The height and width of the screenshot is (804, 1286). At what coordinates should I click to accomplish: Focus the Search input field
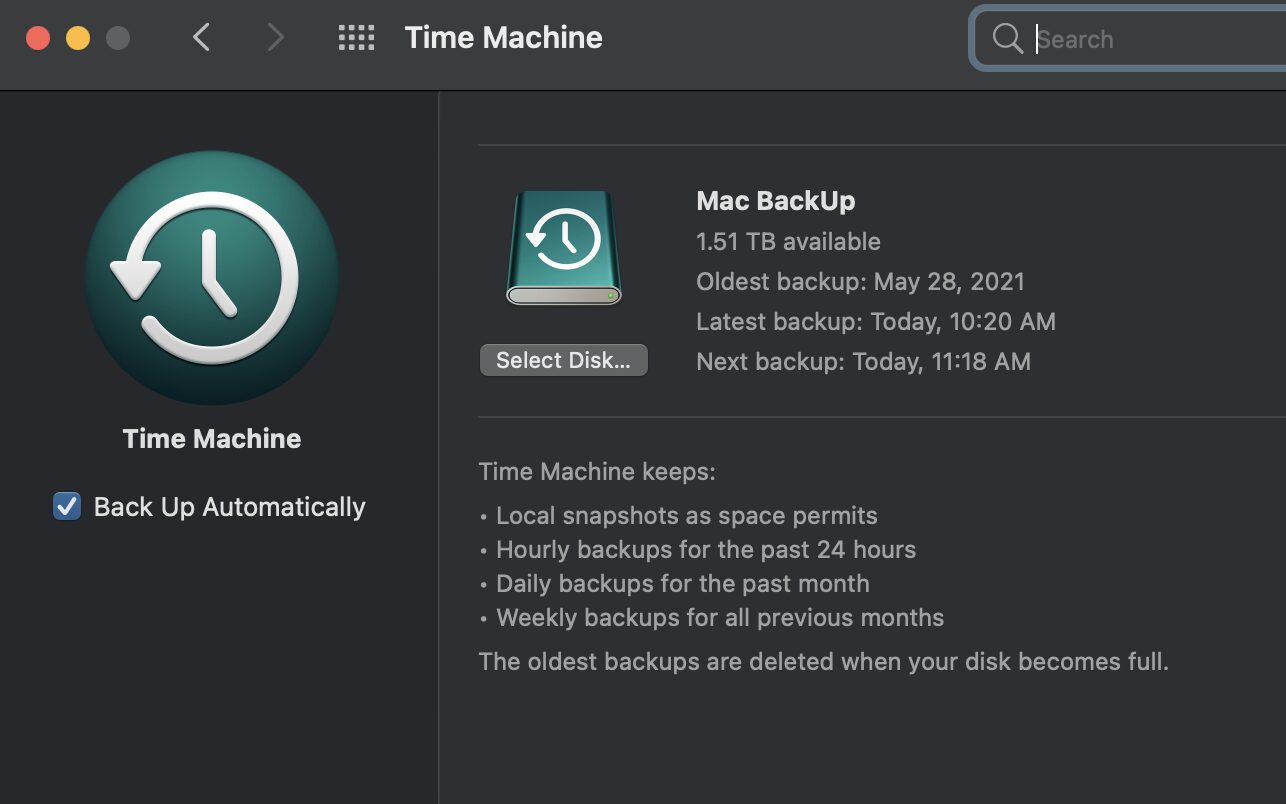(x=1150, y=39)
